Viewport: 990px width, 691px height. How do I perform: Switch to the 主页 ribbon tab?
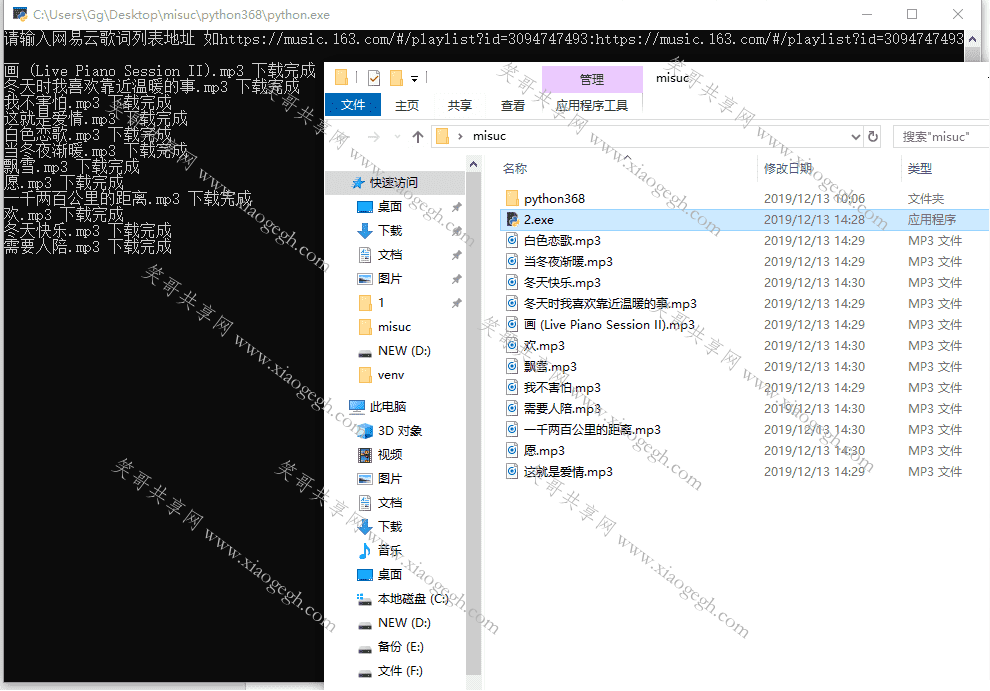pos(407,105)
